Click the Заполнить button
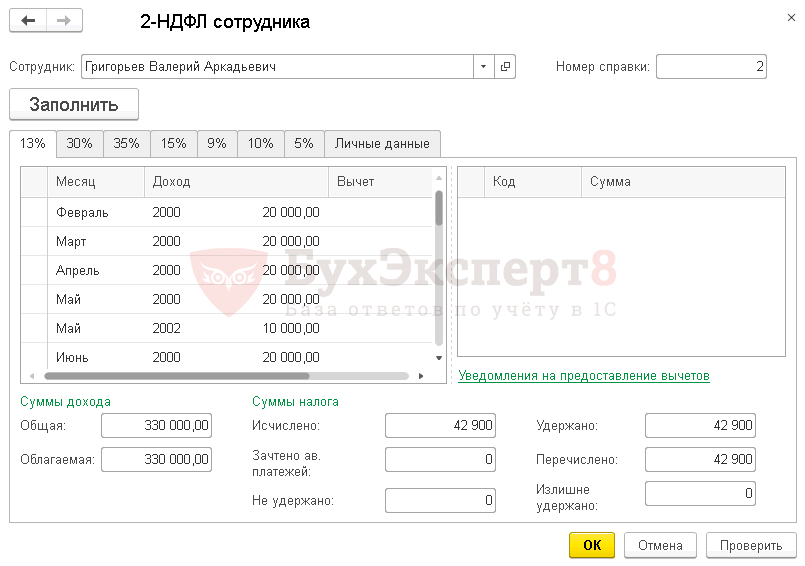Screen dimensions: 805x566 [74, 104]
